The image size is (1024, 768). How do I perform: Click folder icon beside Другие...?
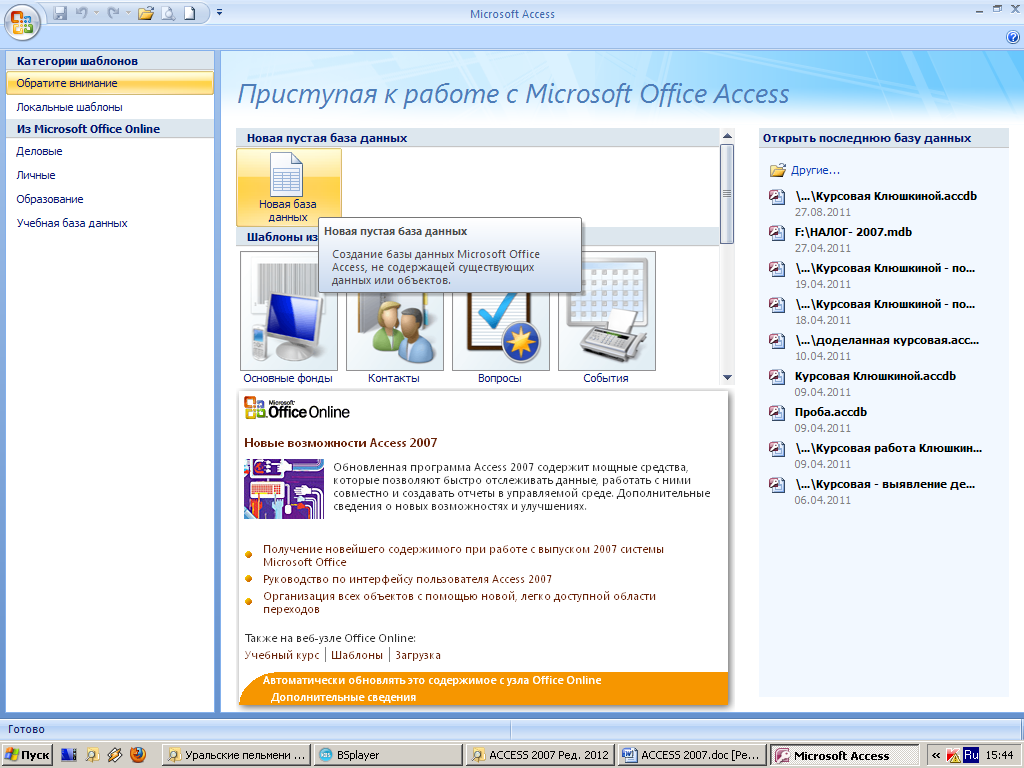(x=777, y=170)
